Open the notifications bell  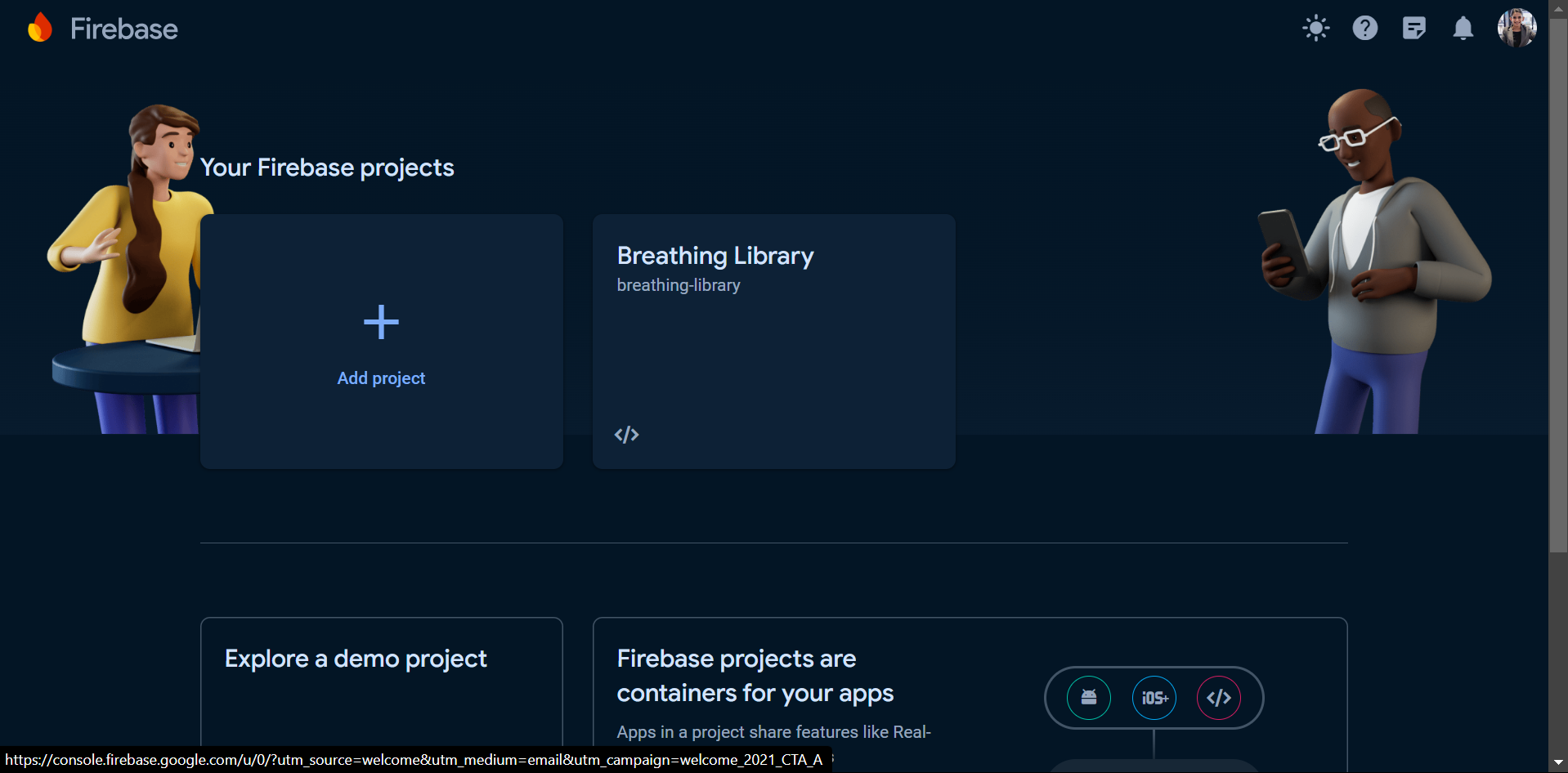coord(1463,29)
